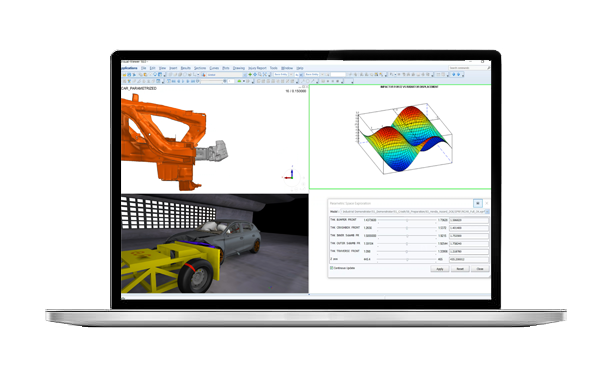
Task: Click the Apply button
Action: click(x=439, y=269)
